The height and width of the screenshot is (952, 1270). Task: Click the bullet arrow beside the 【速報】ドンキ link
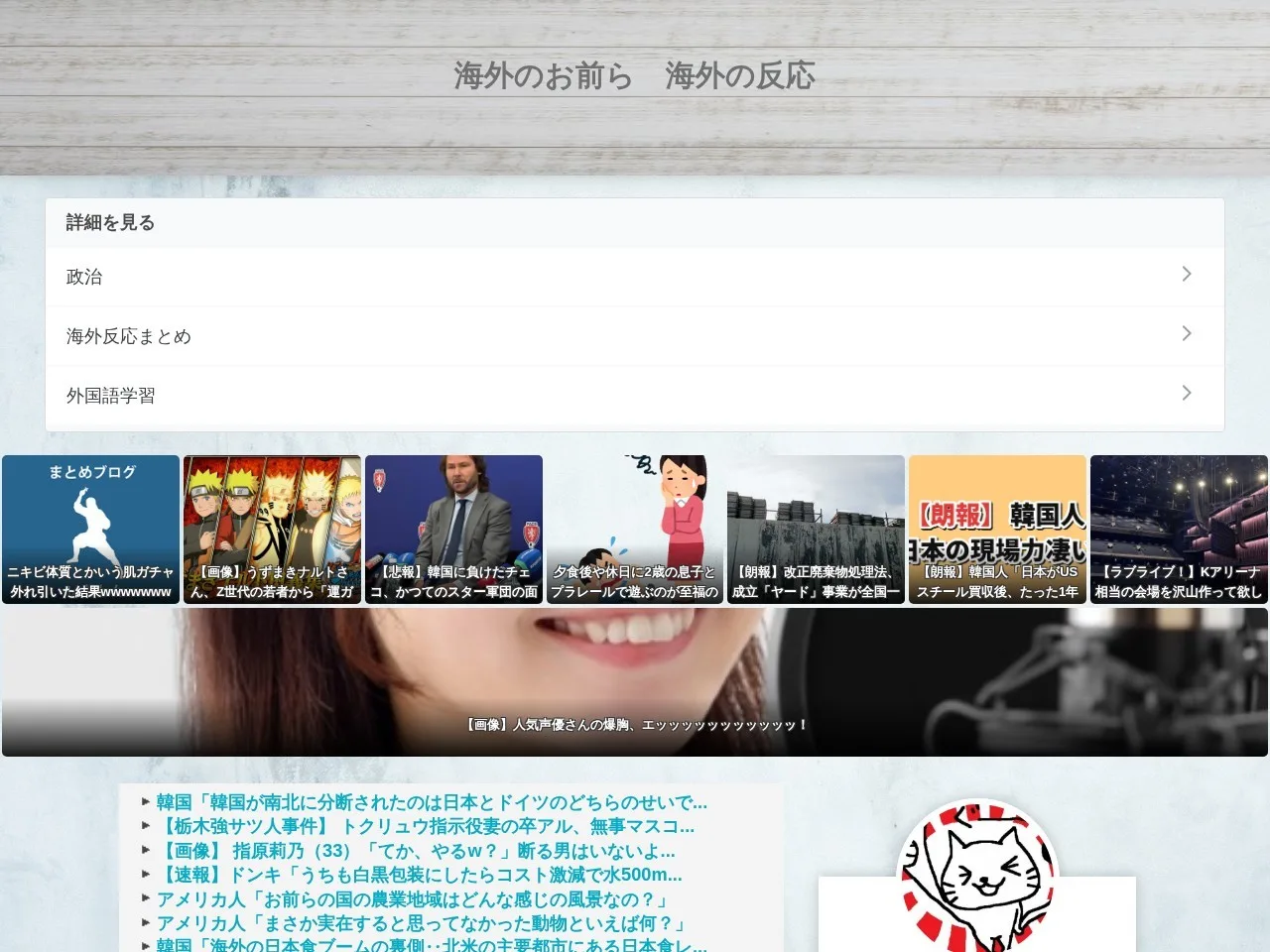tap(146, 875)
